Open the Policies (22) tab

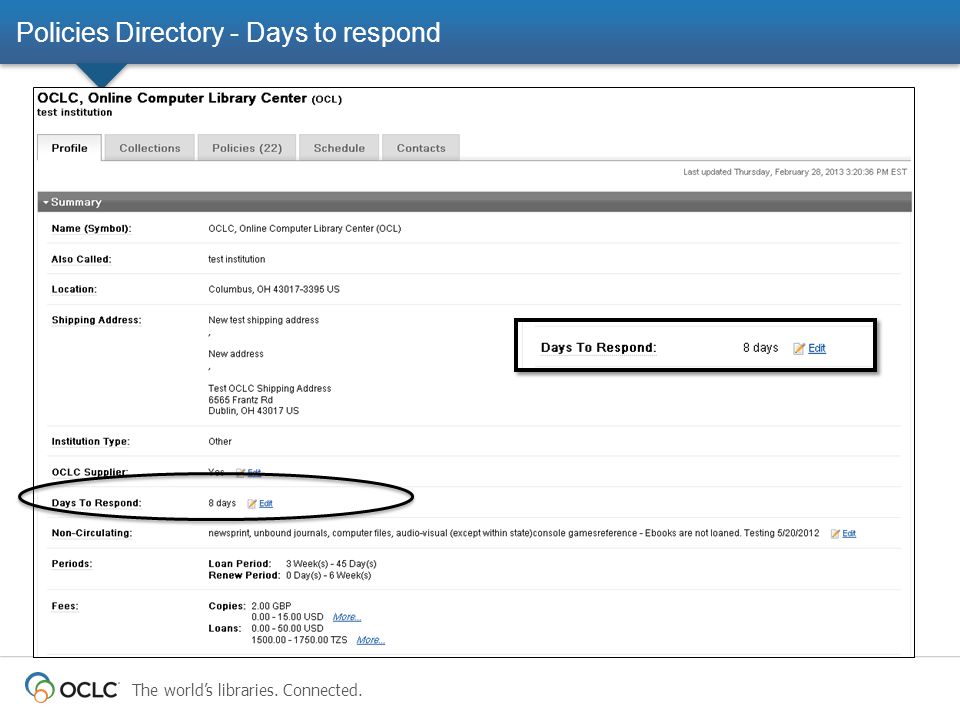247,148
